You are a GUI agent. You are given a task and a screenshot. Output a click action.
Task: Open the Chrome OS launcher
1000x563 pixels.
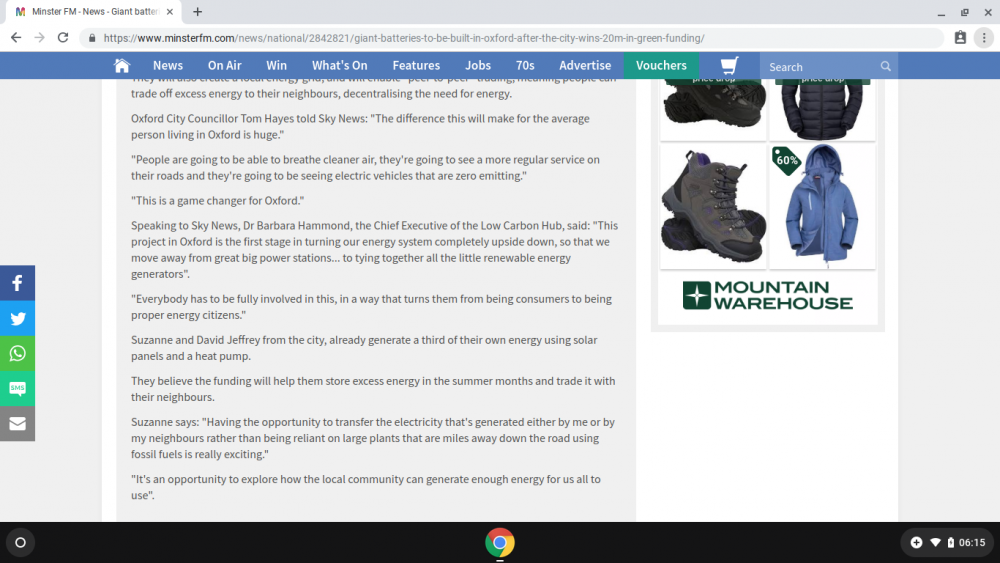pos(20,543)
